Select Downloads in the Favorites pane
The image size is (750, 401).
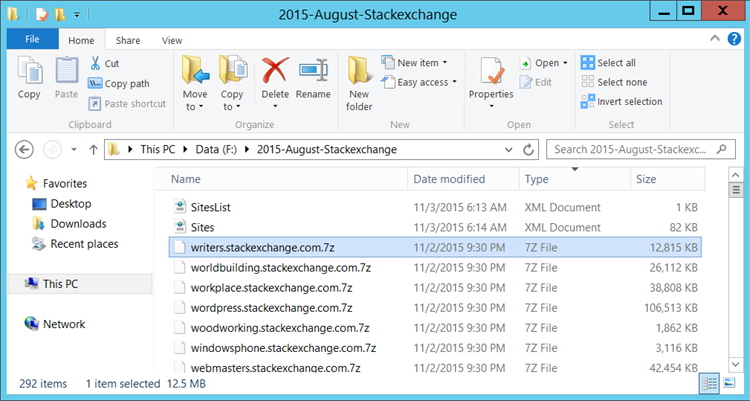[x=78, y=224]
